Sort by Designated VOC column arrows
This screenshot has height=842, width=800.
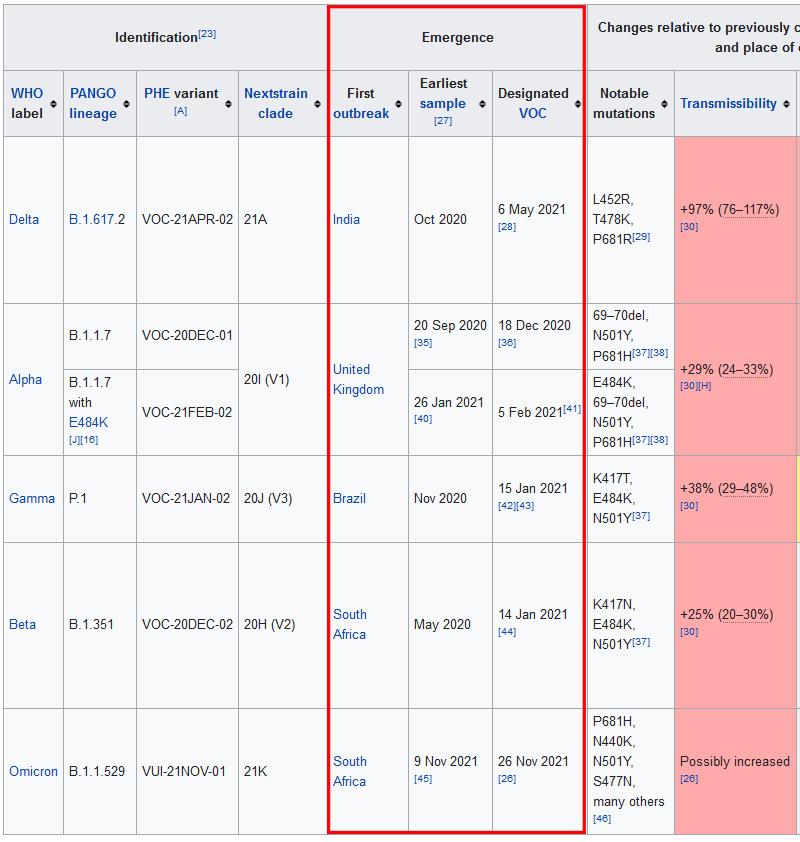click(578, 104)
